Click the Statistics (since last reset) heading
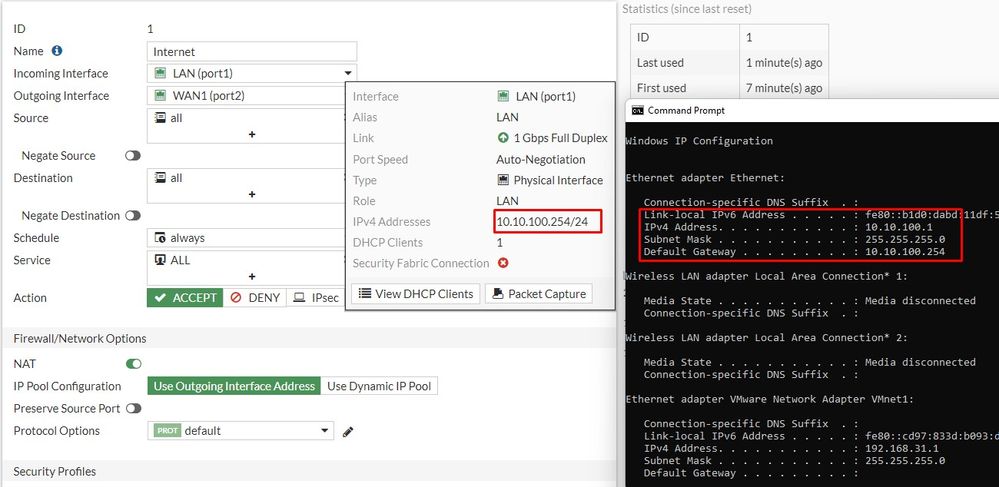The image size is (999, 487). click(x=687, y=9)
